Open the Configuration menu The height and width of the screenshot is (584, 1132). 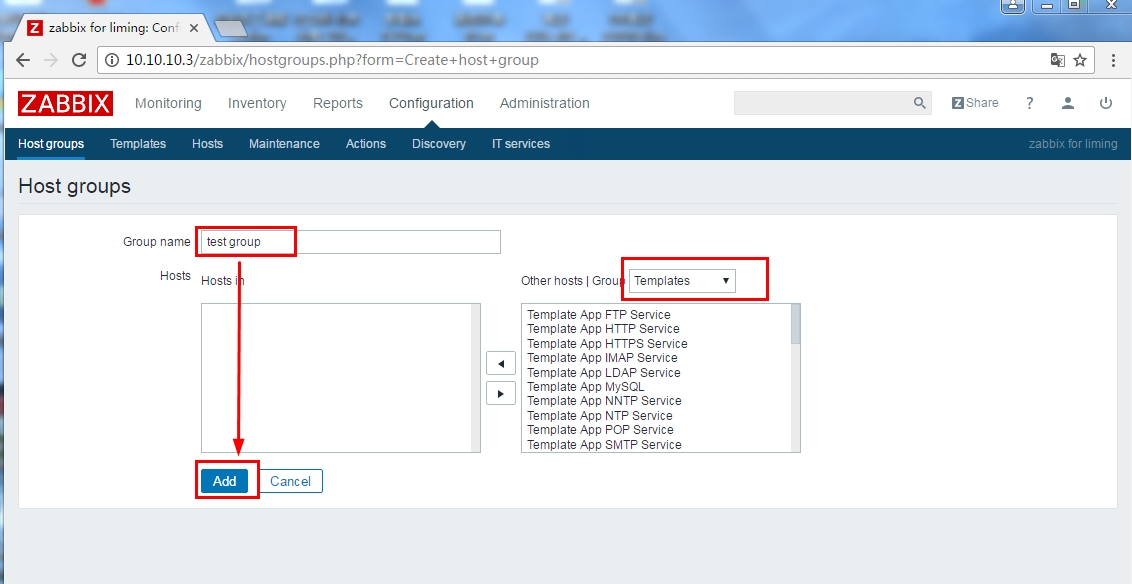431,103
